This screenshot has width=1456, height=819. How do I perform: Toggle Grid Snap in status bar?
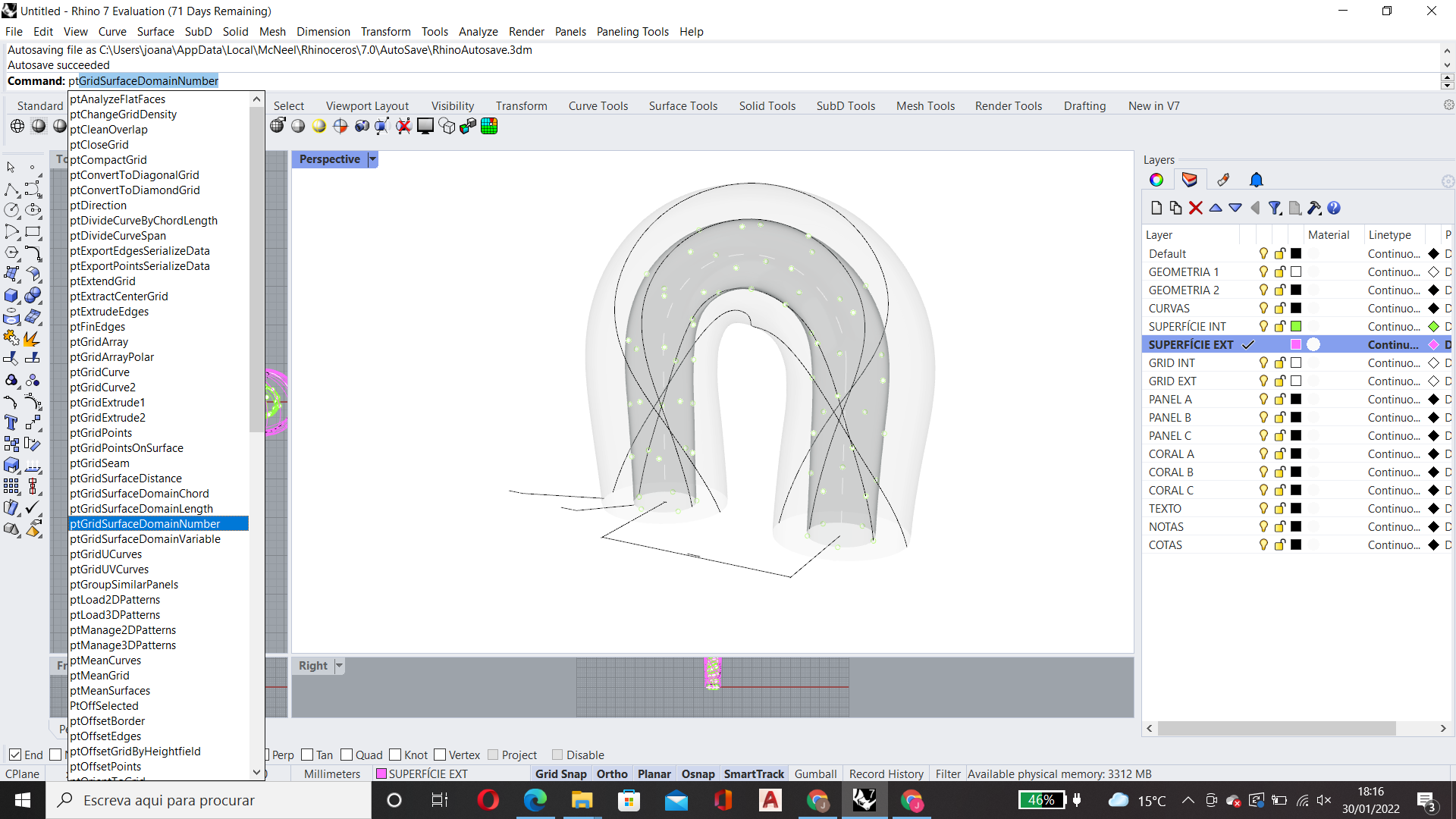(x=560, y=773)
